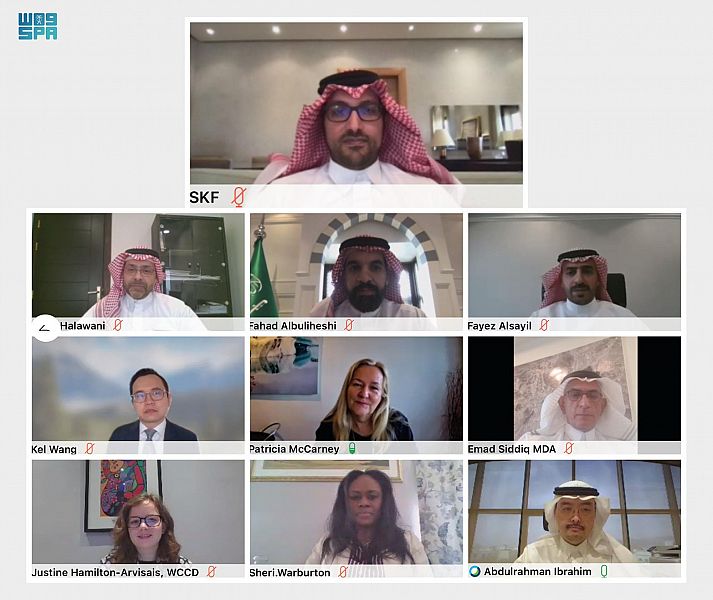713x600 pixels.
Task: Click Fahad Albuliheshi's muted microphone icon
Action: pos(349,325)
